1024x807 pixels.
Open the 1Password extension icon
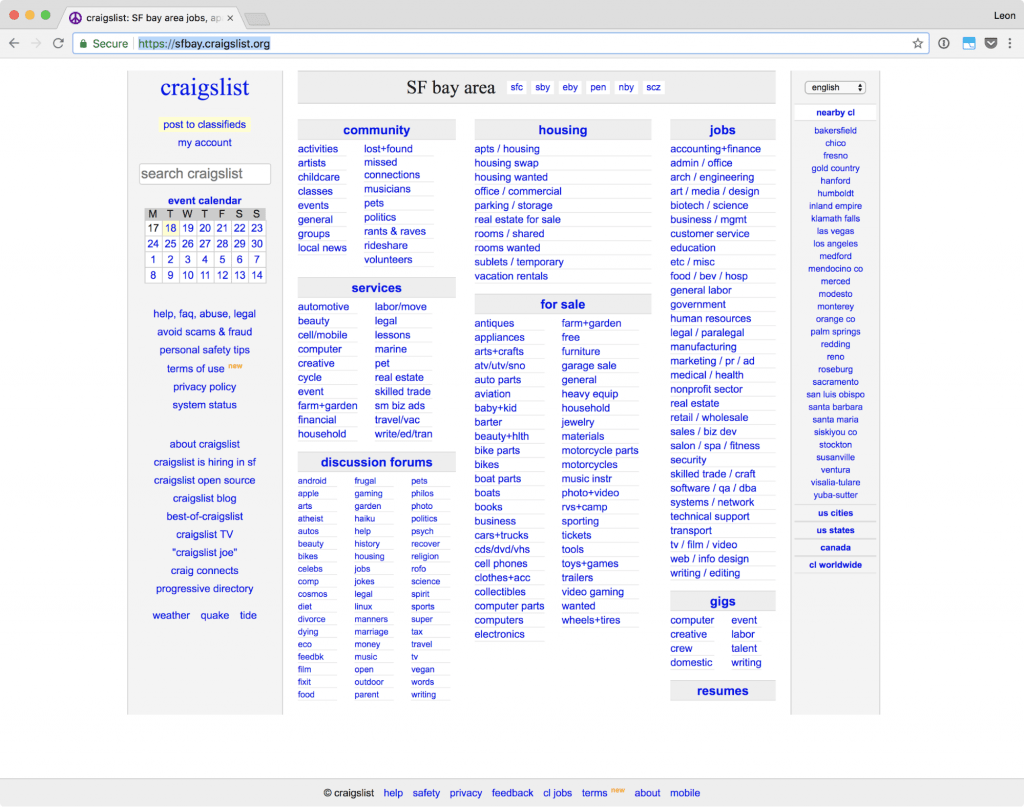[944, 43]
